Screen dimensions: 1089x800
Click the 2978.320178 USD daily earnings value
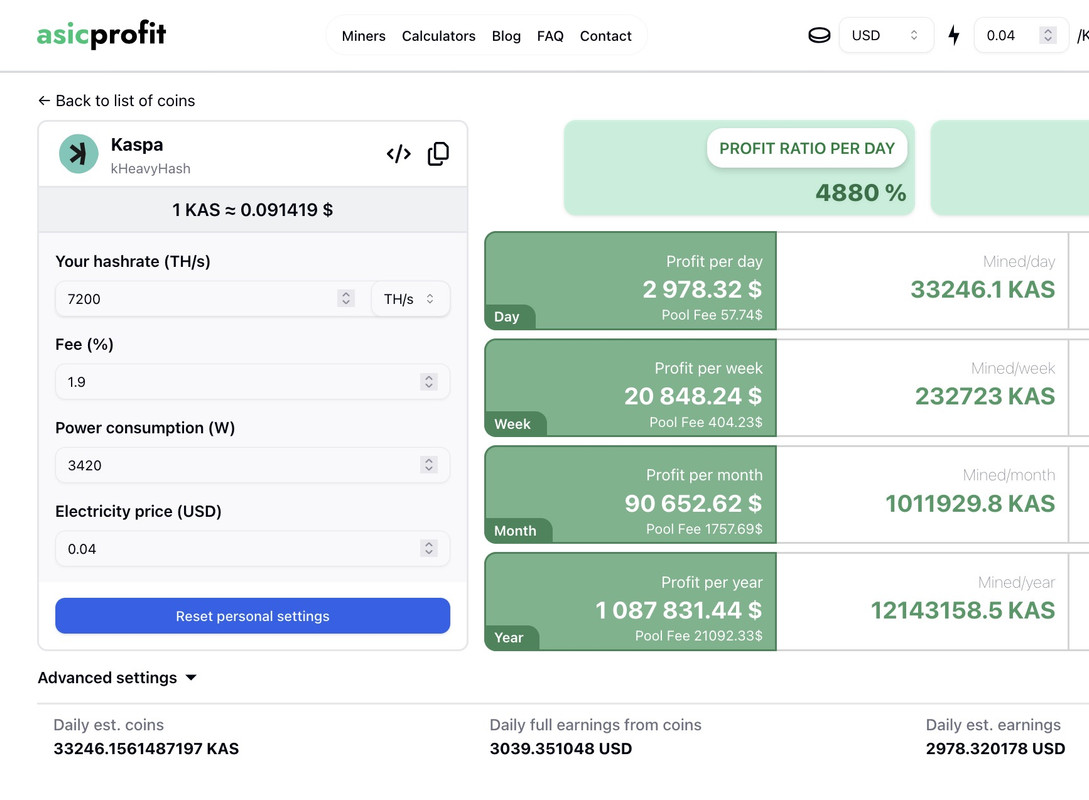[x=995, y=749]
